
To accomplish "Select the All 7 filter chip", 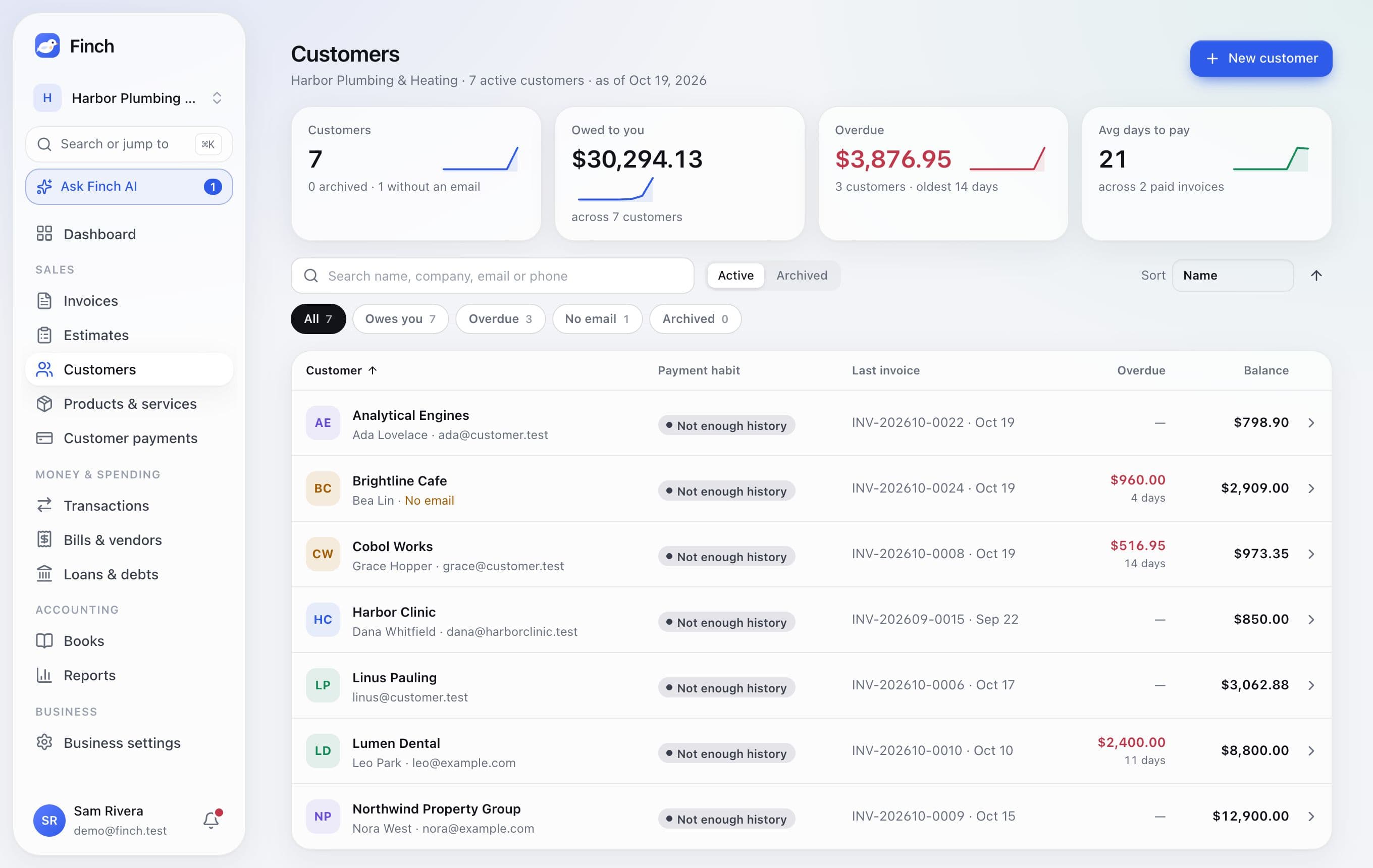I will pos(318,318).
